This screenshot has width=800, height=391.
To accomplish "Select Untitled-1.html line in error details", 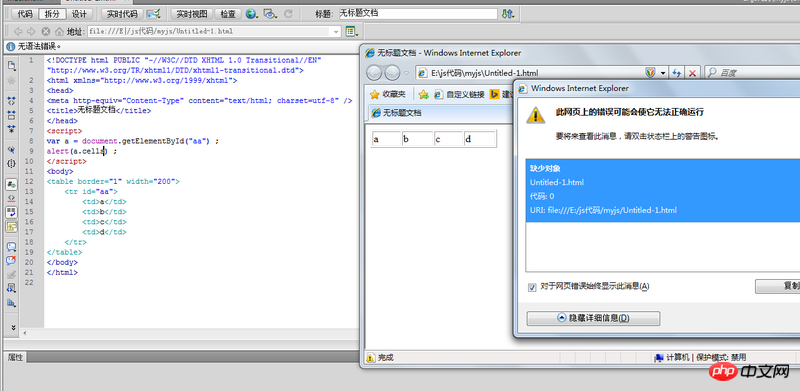I will pyautogui.click(x=557, y=183).
